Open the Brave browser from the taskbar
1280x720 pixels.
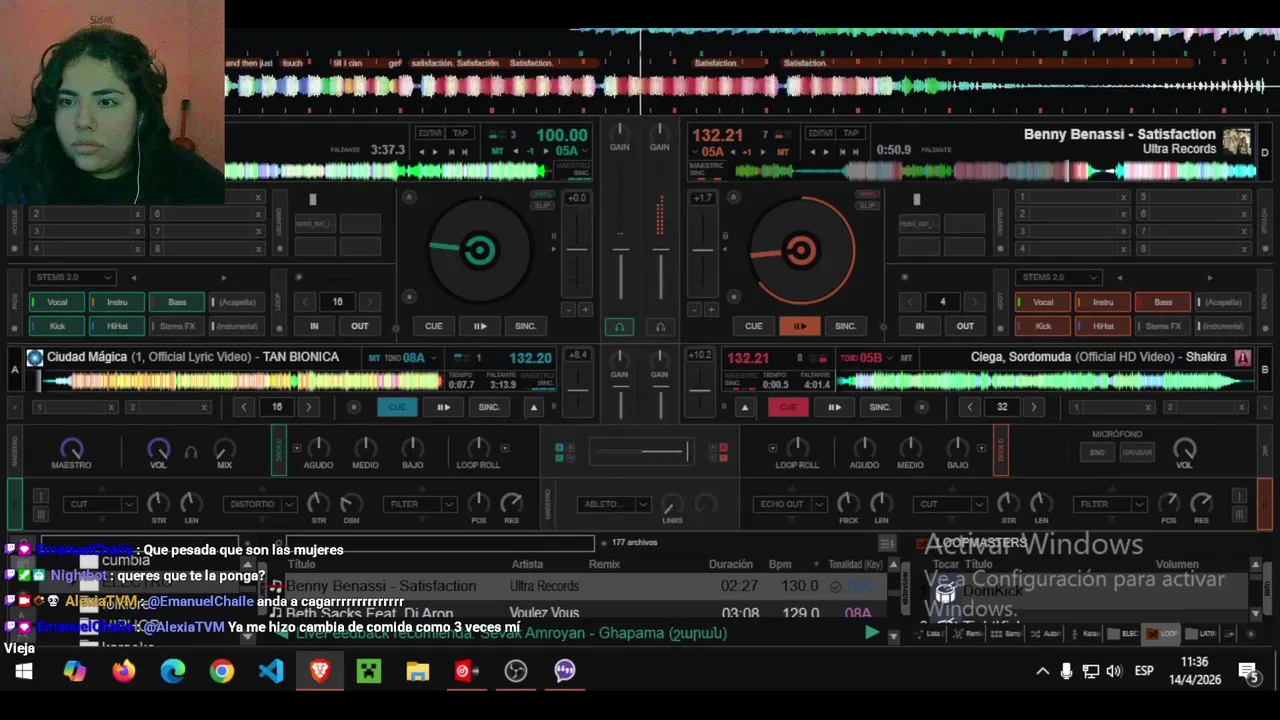coord(320,671)
